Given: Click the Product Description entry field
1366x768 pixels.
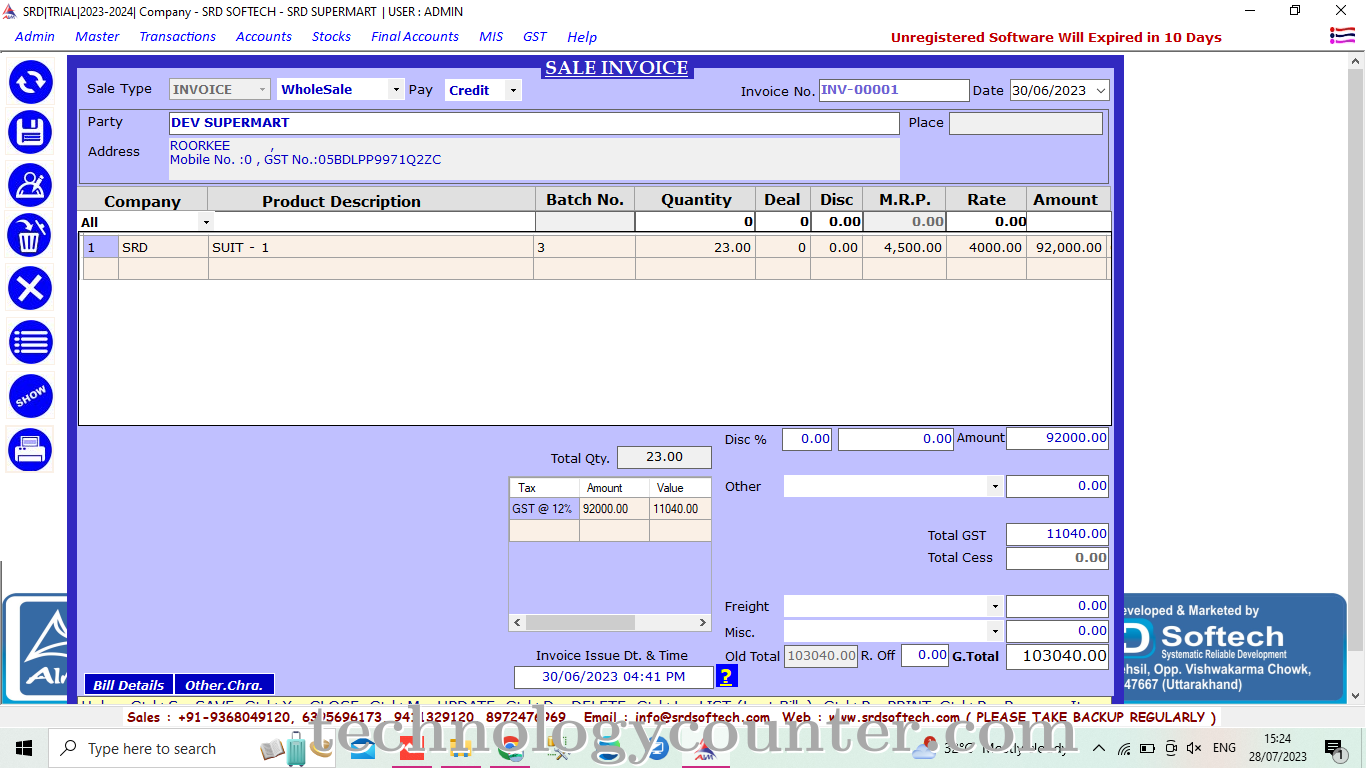Looking at the screenshot, I should click(374, 222).
